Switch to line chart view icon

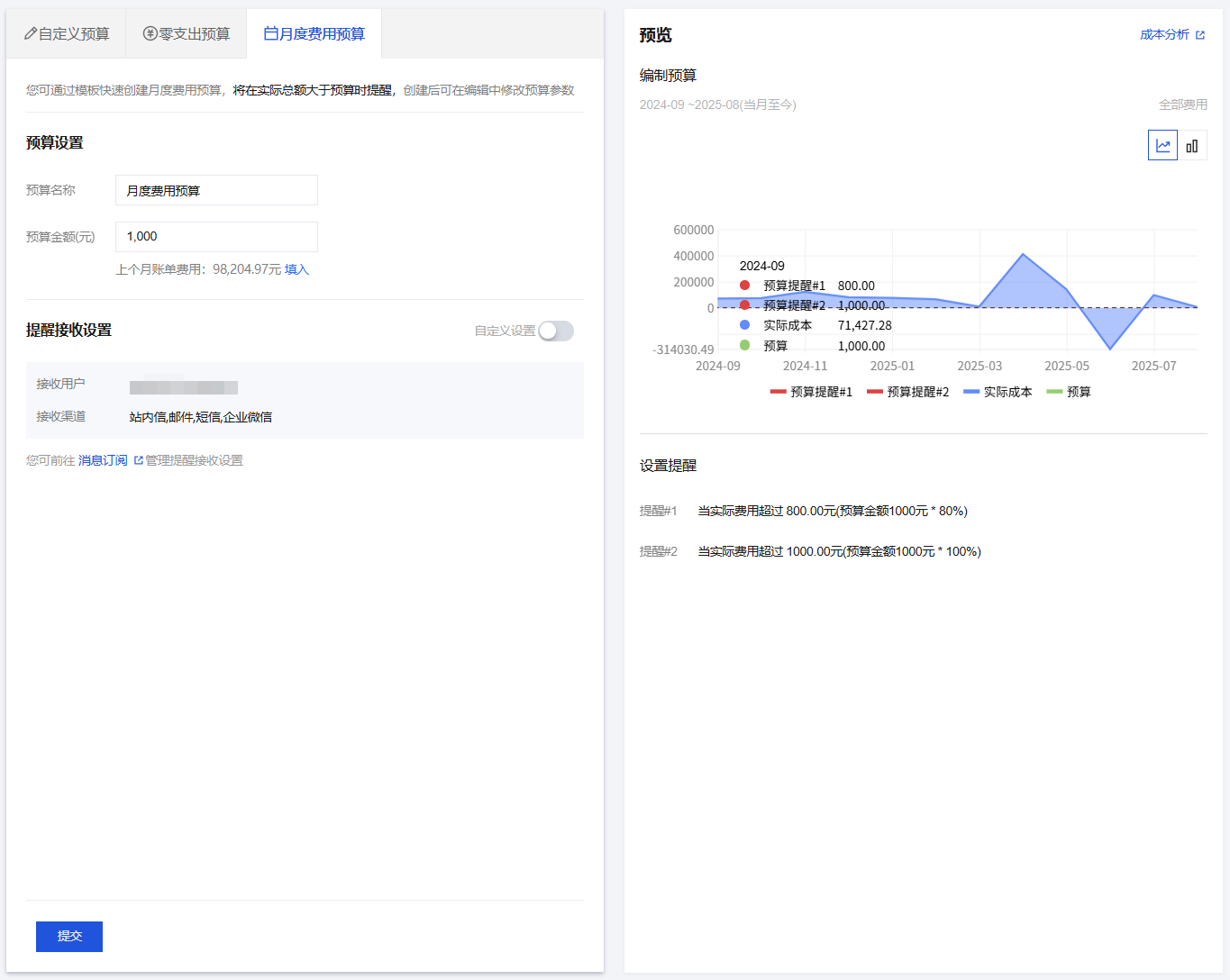tap(1162, 146)
